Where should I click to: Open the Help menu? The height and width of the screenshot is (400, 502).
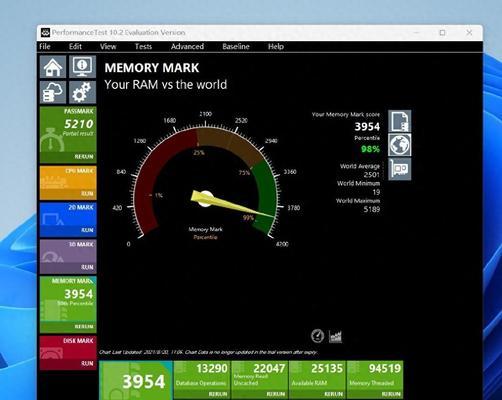[x=276, y=46]
